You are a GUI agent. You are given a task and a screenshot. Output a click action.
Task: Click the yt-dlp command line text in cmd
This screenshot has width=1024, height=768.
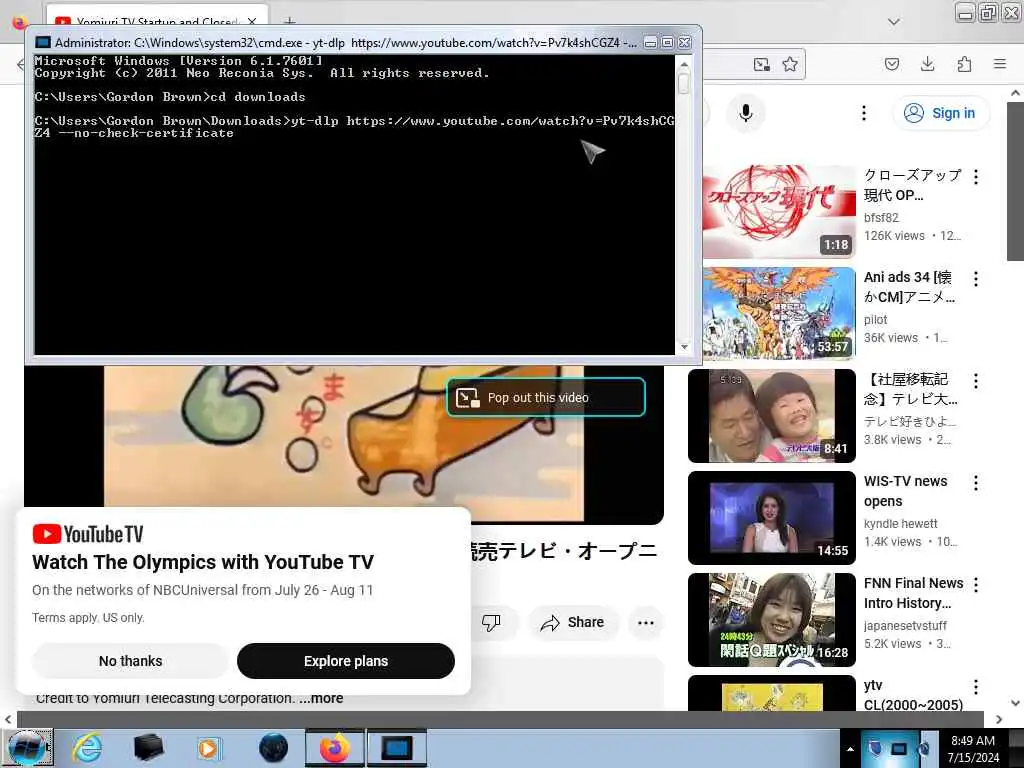[355, 127]
